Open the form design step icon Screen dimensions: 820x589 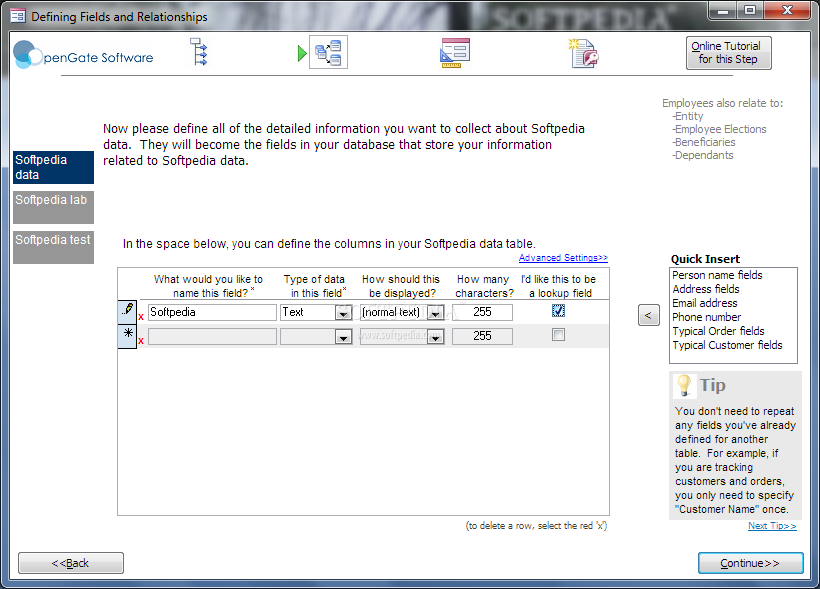coord(455,52)
